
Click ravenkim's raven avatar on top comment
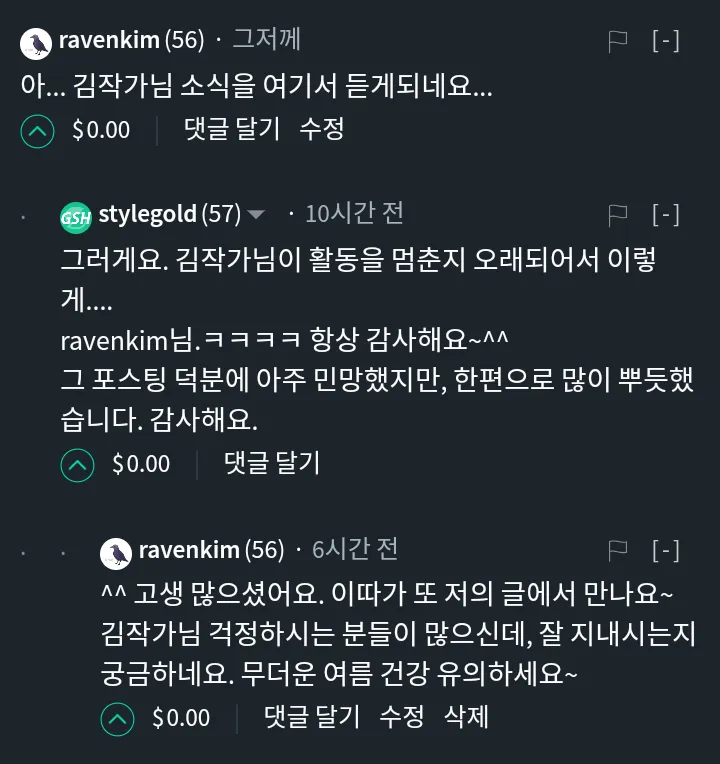point(37,41)
